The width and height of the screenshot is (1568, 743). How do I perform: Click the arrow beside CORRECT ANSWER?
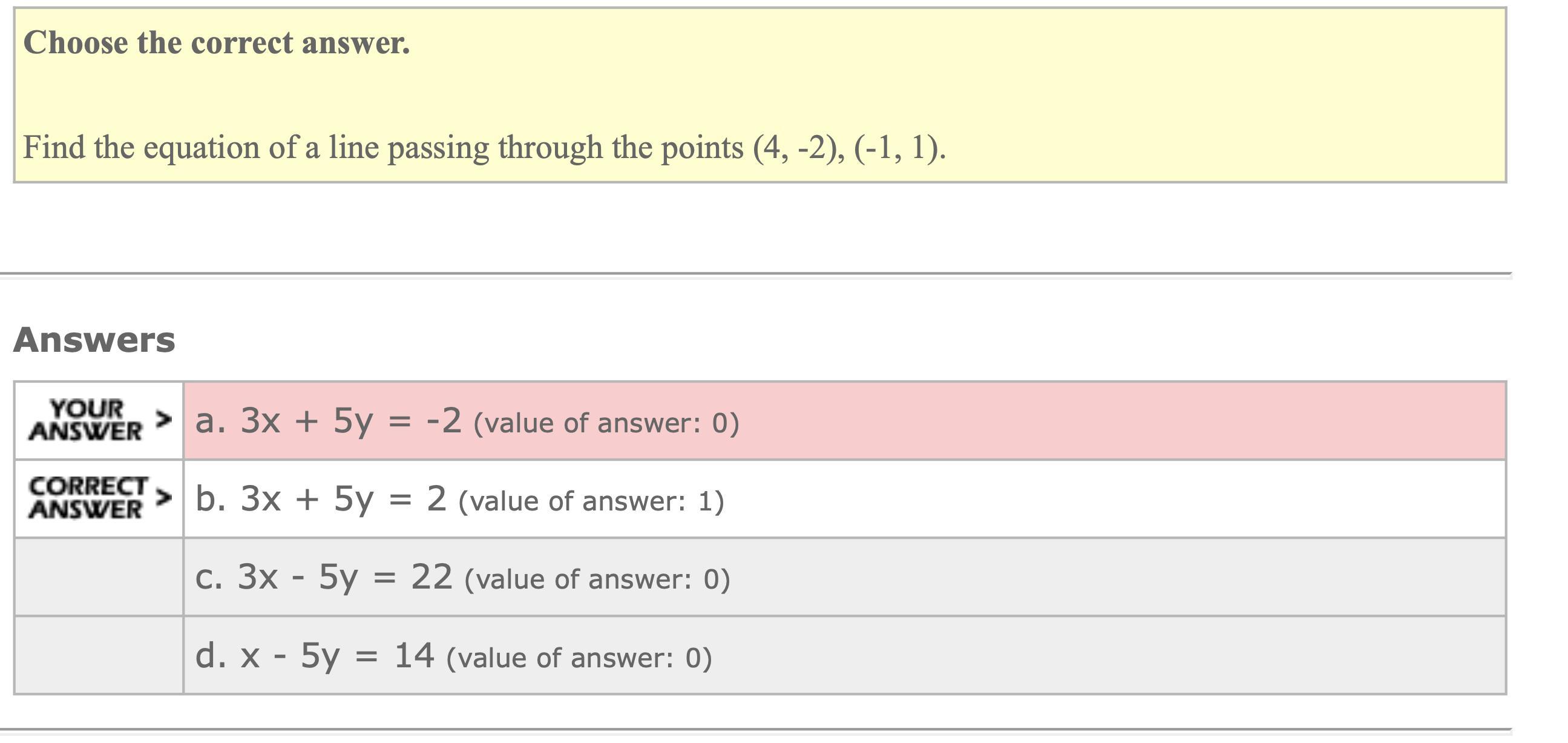(163, 498)
